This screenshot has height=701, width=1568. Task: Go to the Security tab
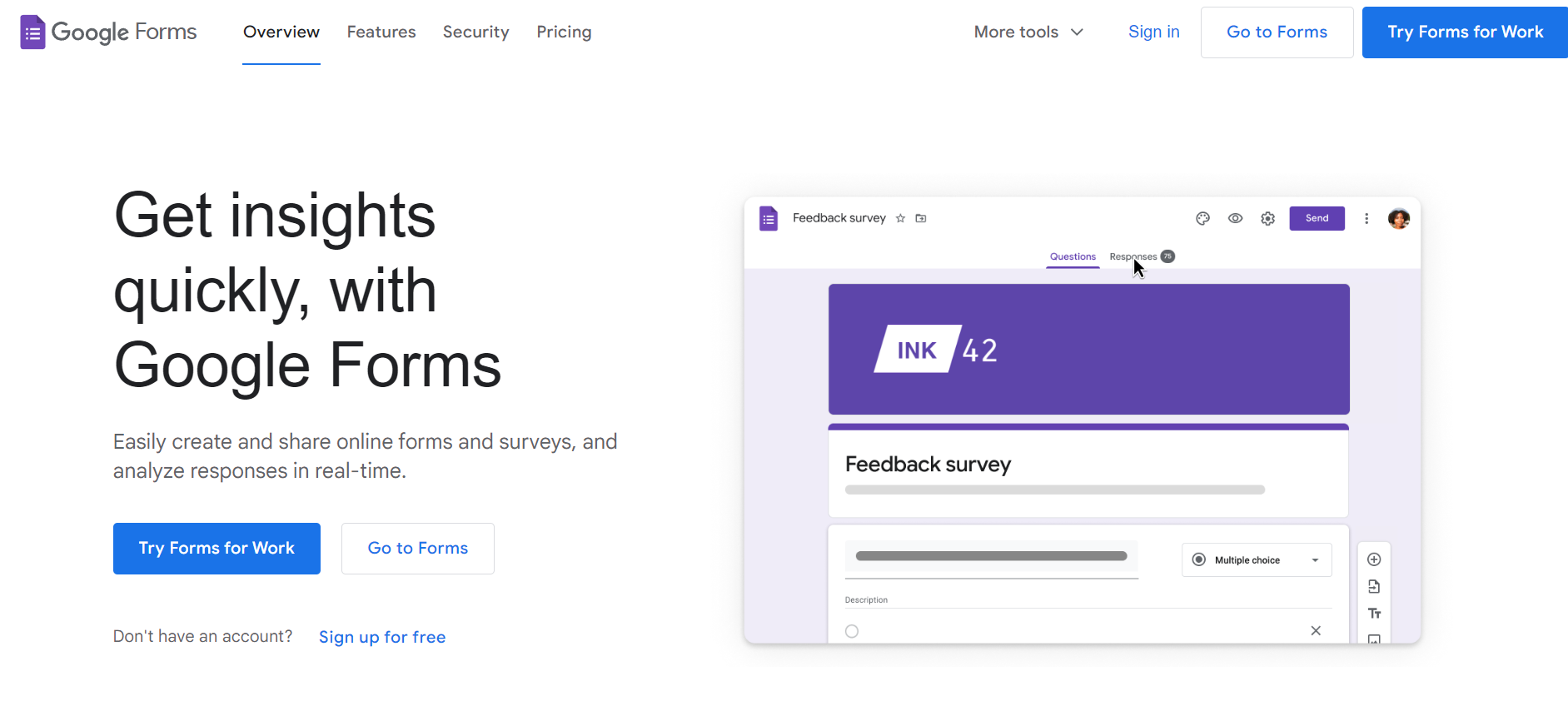pyautogui.click(x=475, y=32)
